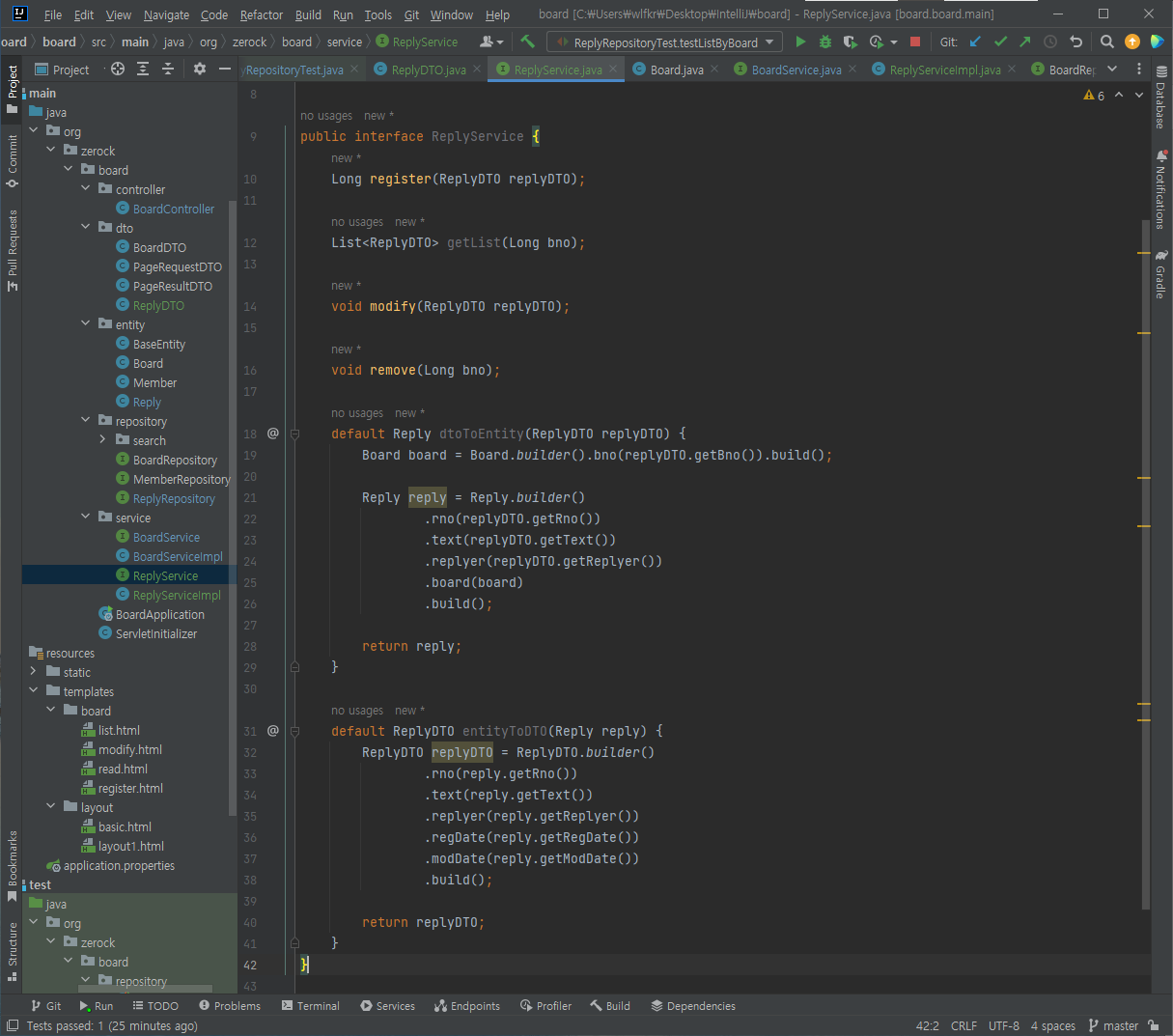Image resolution: width=1173 pixels, height=1036 pixels.
Task: Open the Endpoints tool window
Action: 467,1006
